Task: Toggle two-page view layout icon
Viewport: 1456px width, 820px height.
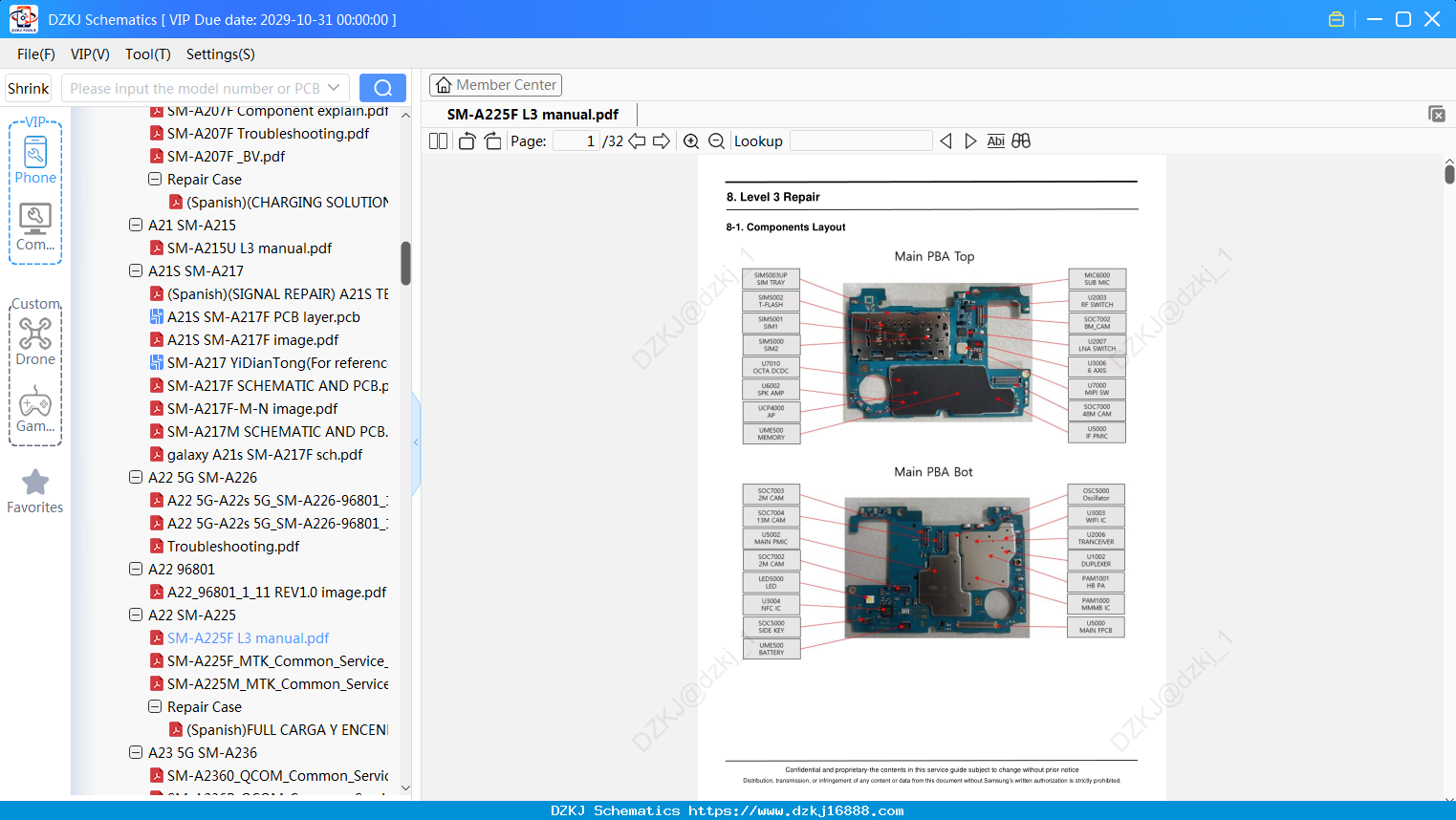Action: pos(438,141)
